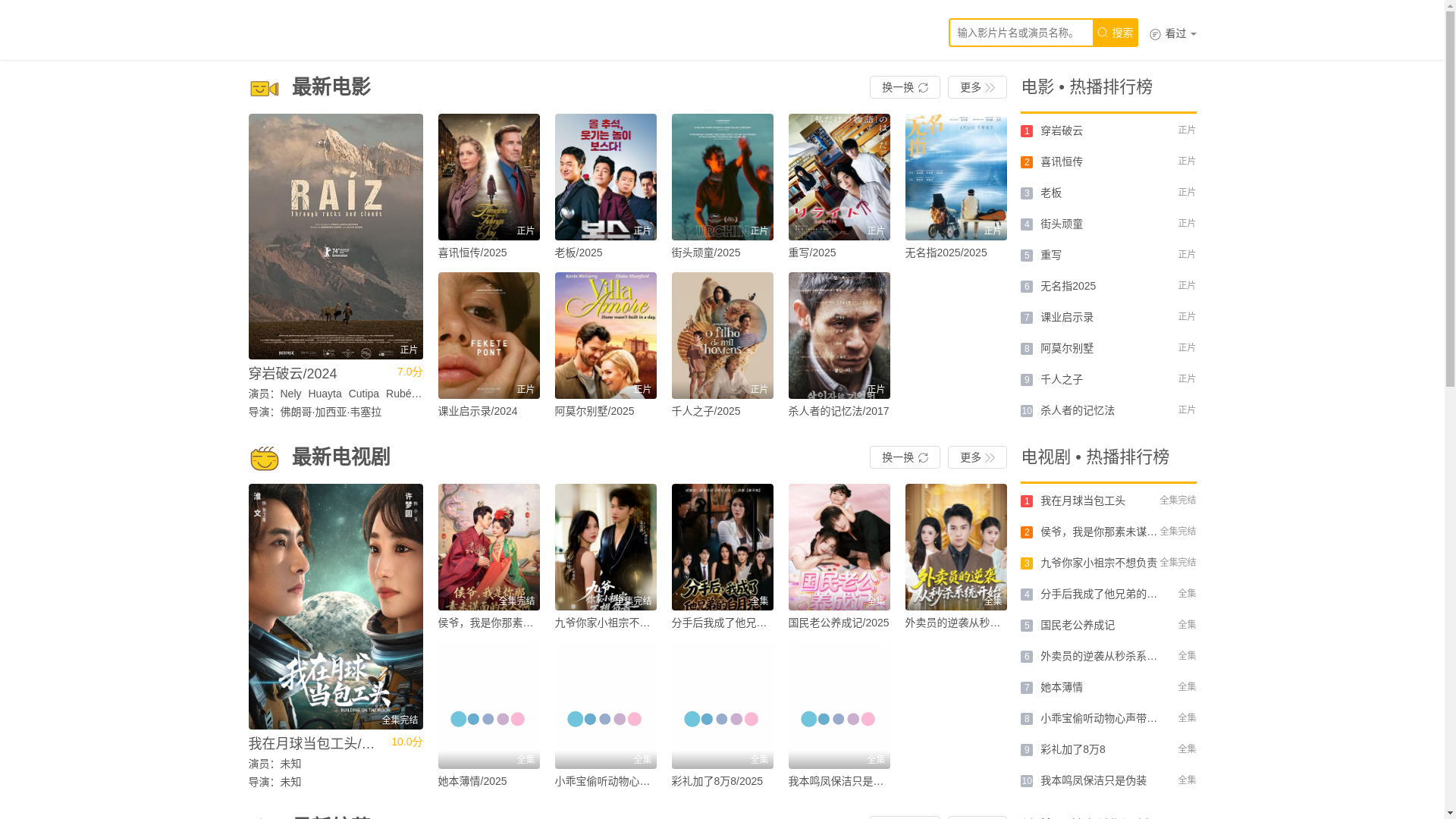Click the TV drama section bowl icon

(264, 459)
